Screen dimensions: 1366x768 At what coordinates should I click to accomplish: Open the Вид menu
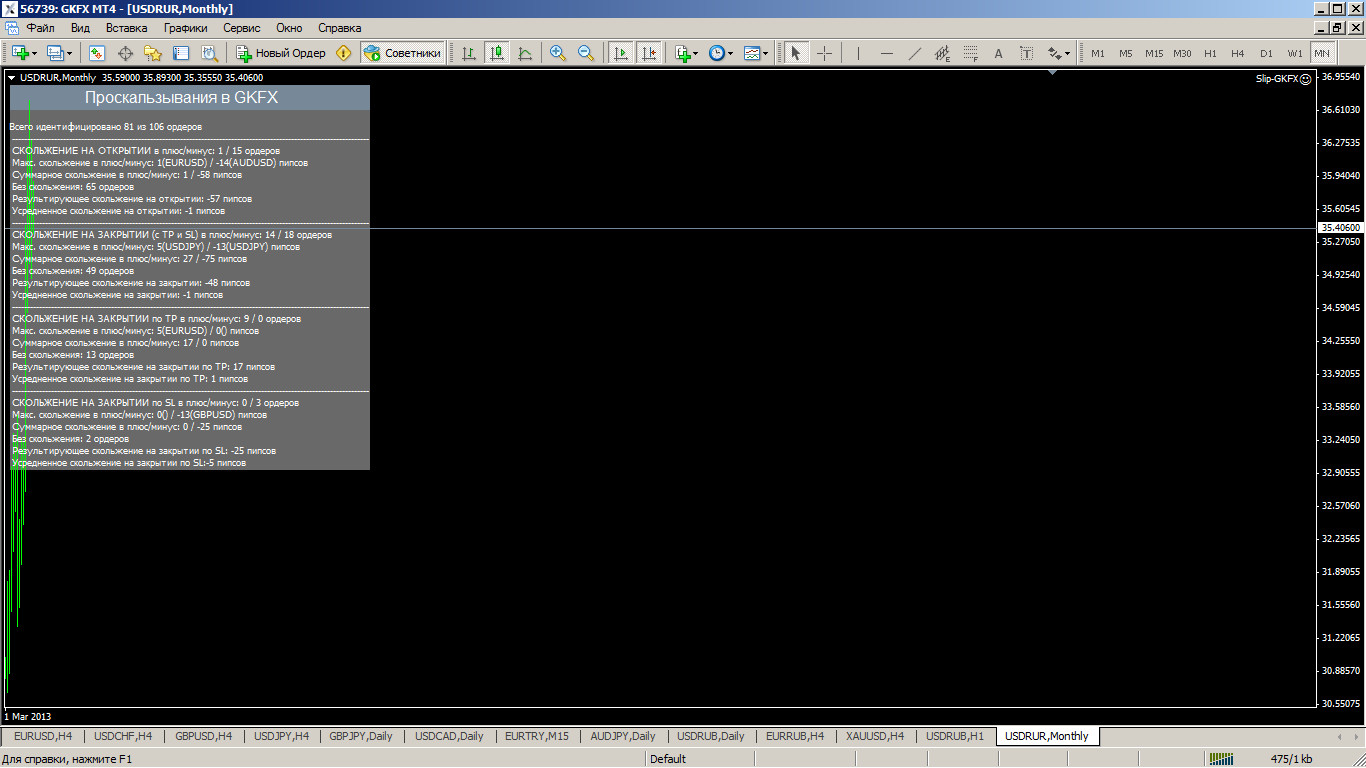(x=81, y=28)
